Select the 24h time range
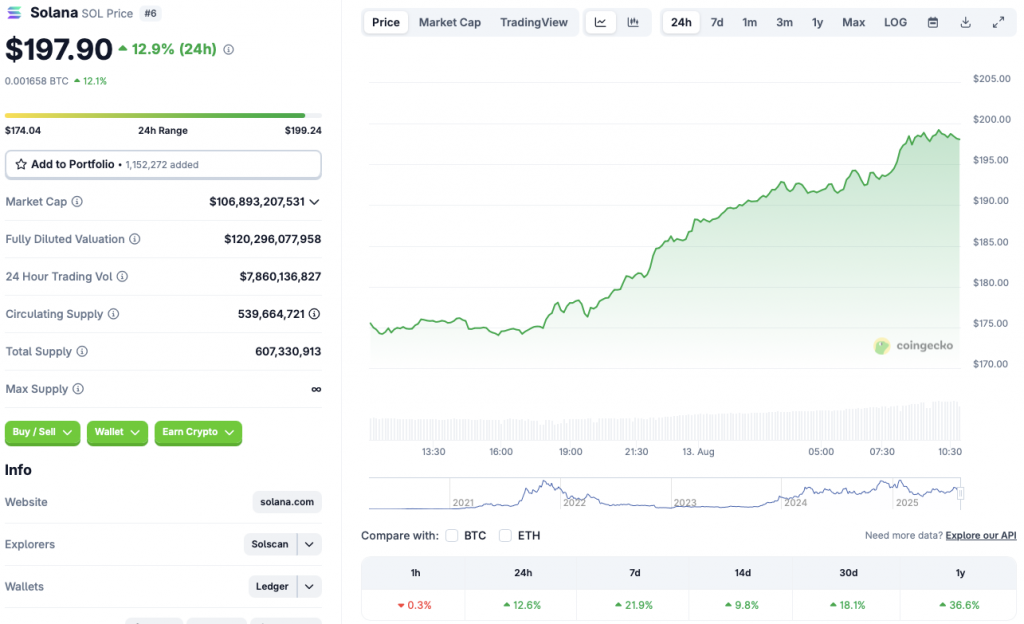This screenshot has height=624, width=1024. click(x=681, y=22)
